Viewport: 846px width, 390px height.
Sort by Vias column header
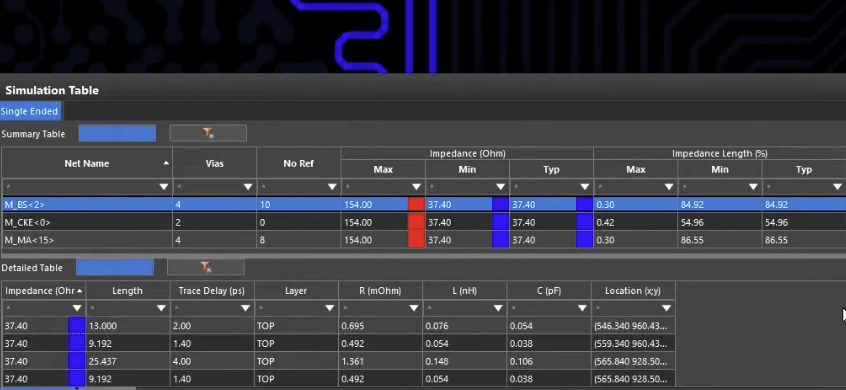pos(215,163)
